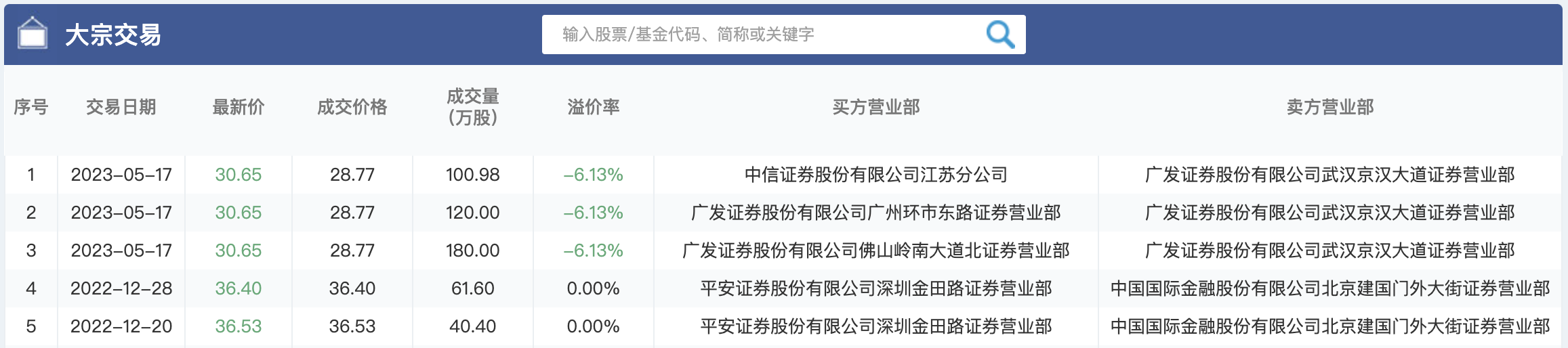The height and width of the screenshot is (348, 1568).
Task: Focus the stock code search input field
Action: pyautogui.click(x=759, y=34)
